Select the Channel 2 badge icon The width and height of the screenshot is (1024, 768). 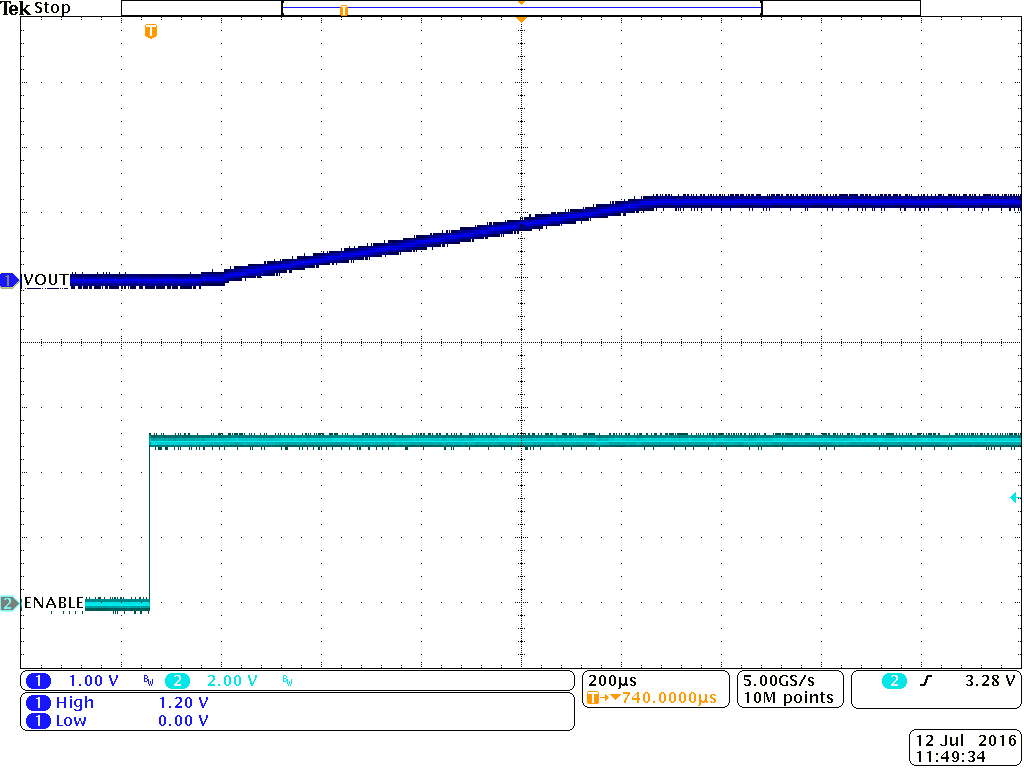(8, 603)
